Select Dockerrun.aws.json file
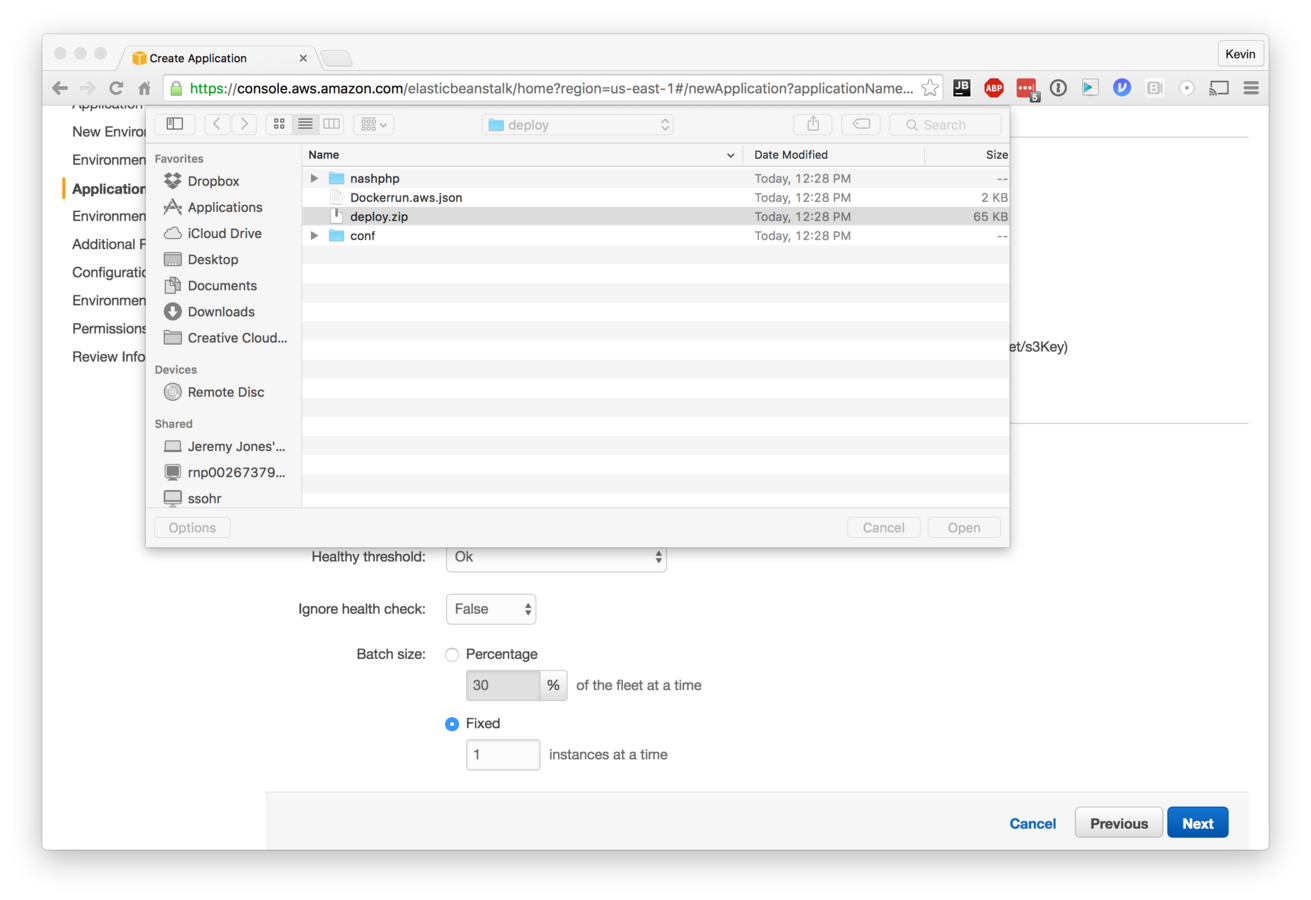 coord(656,197)
